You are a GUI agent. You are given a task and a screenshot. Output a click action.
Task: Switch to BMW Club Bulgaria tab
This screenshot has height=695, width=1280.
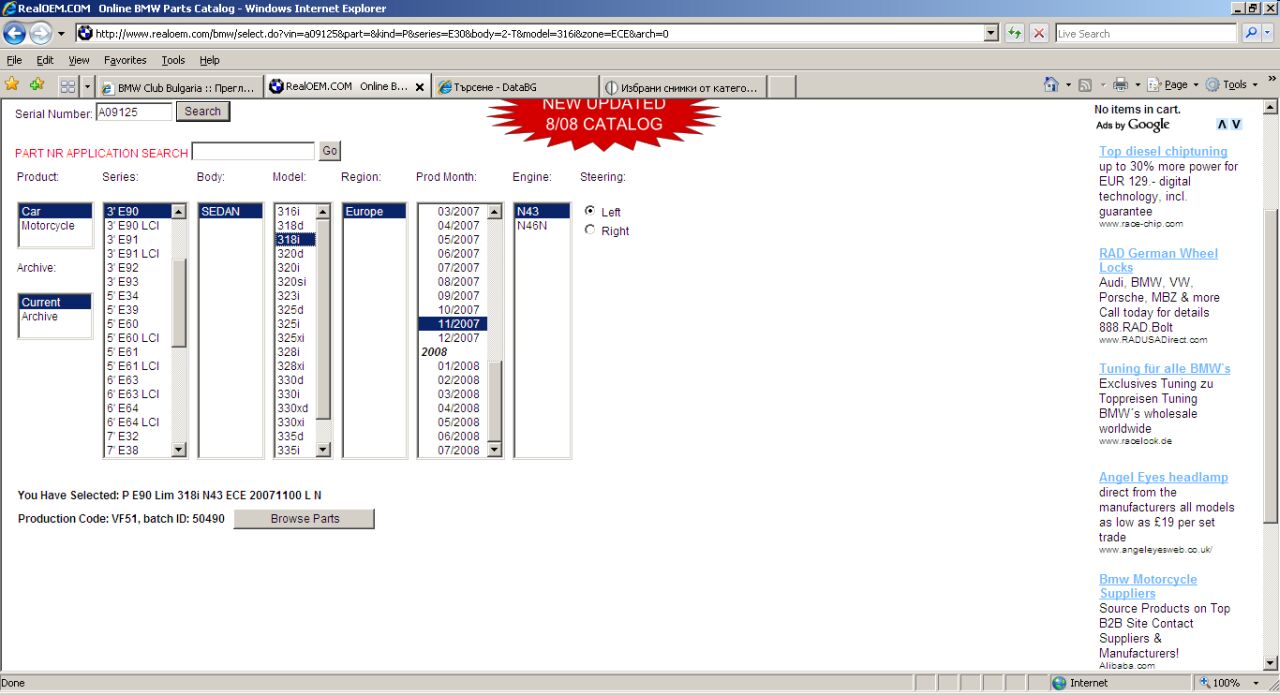(x=180, y=87)
